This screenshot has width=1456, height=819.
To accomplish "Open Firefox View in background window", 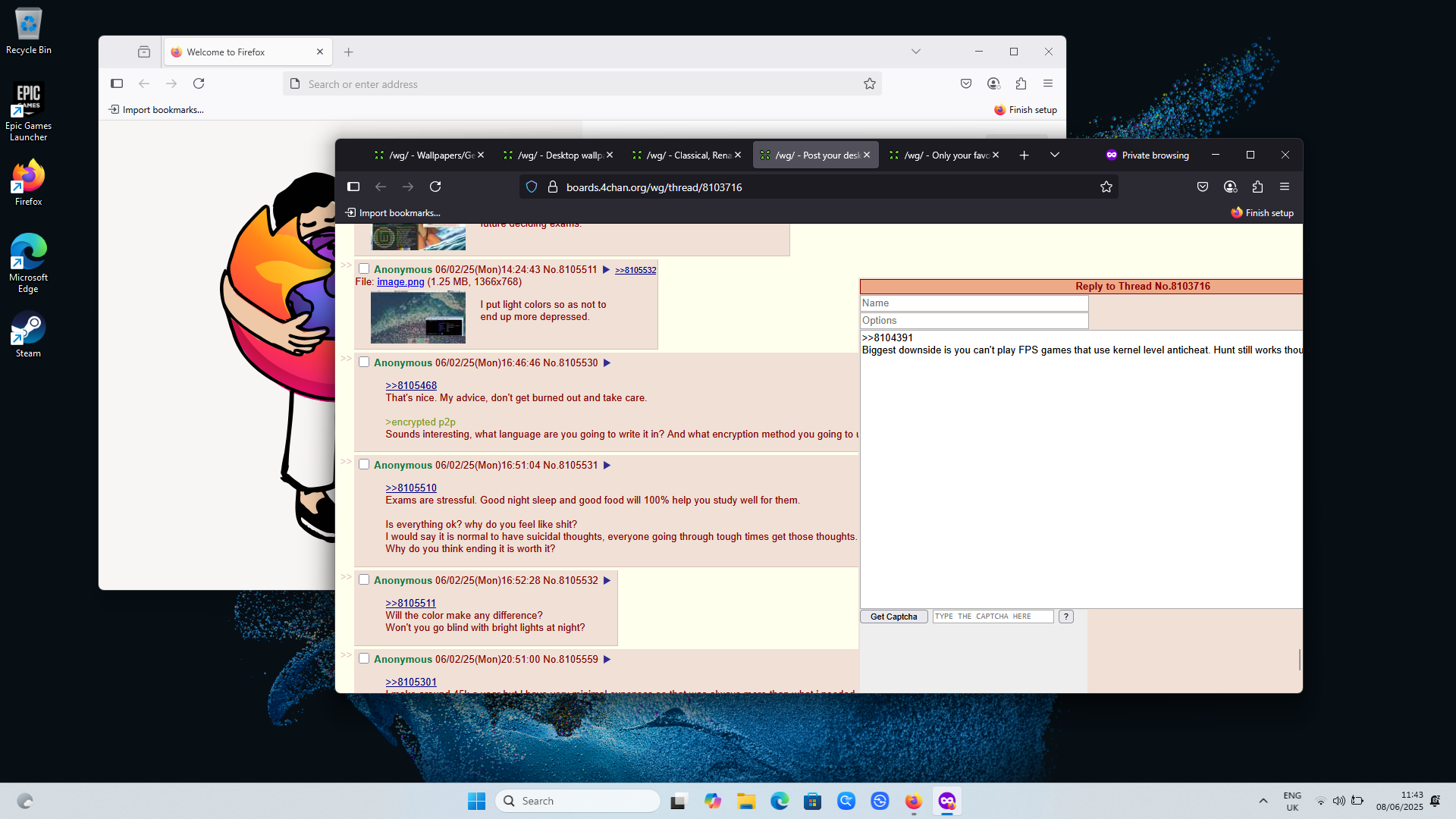I will 144,52.
